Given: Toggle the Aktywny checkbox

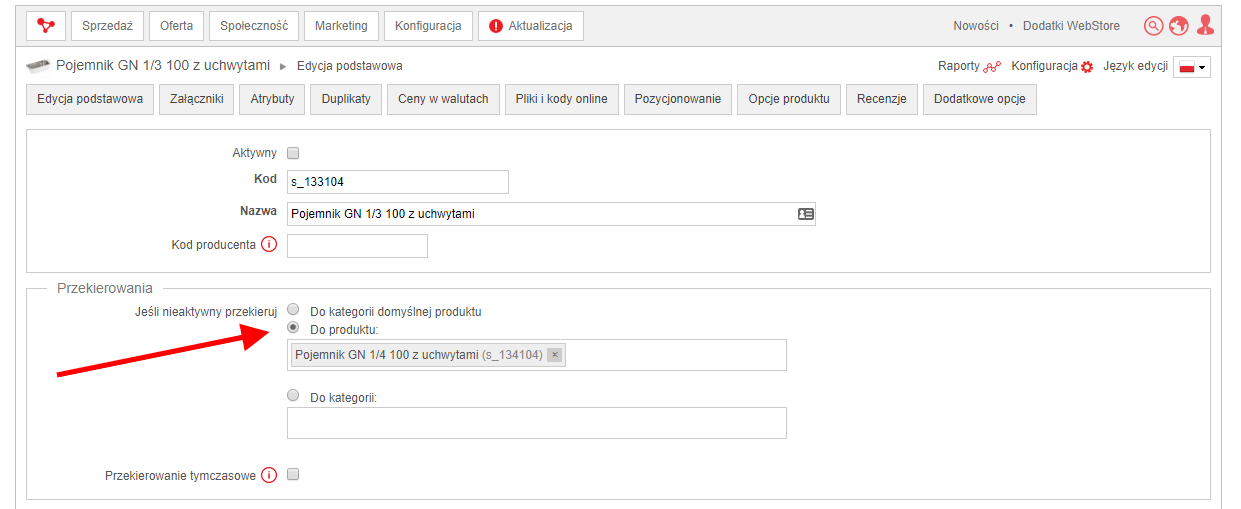Looking at the screenshot, I should coord(293,154).
